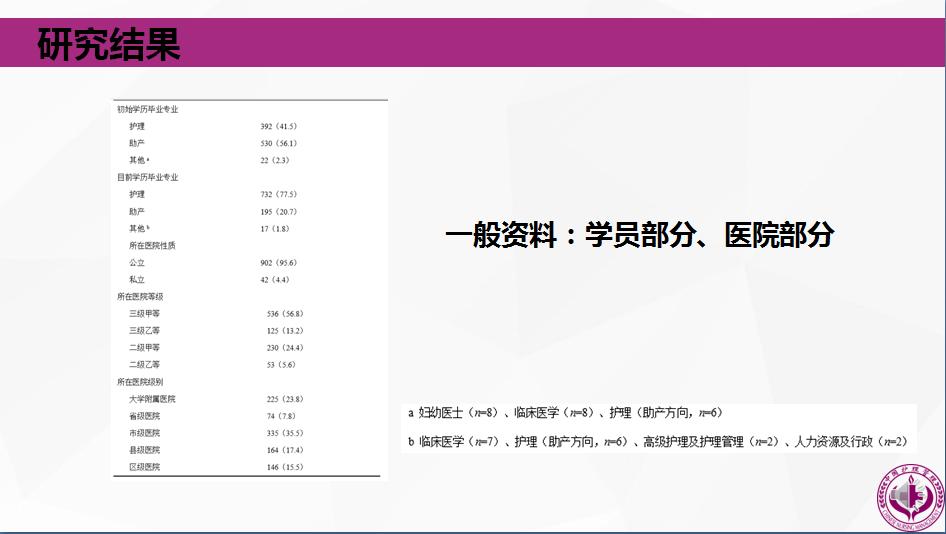The image size is (946, 534).
Task: Click '护理' label beside 732 (77.5)
Action: (137, 194)
